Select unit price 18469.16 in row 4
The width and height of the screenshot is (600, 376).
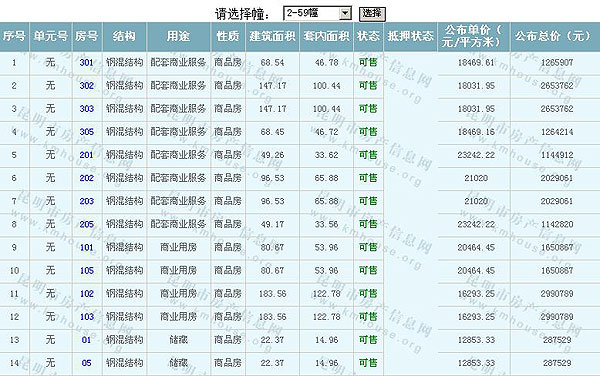pos(476,132)
